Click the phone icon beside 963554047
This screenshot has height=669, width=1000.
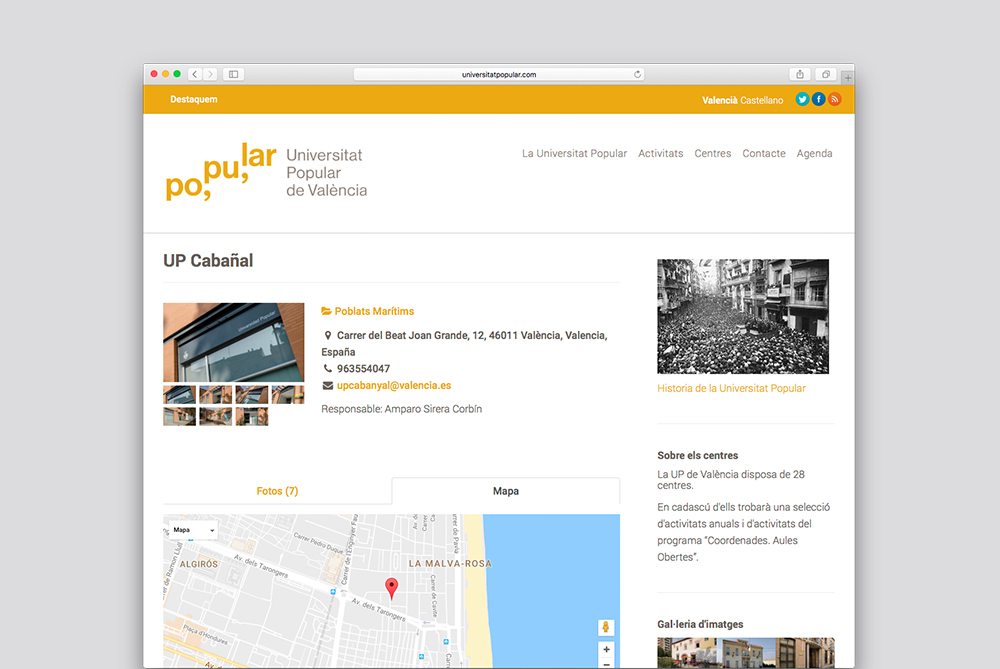tap(328, 369)
